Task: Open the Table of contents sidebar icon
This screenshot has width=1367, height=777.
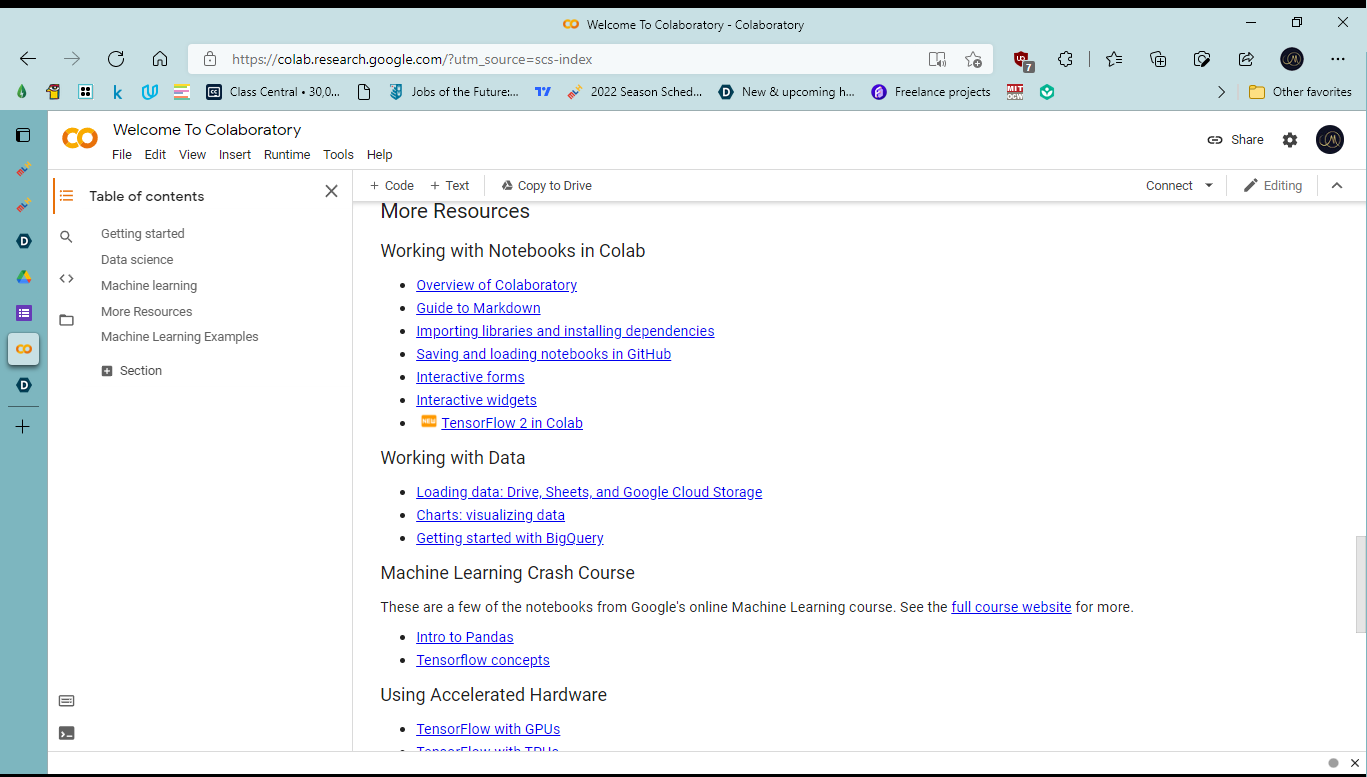Action: 66,196
